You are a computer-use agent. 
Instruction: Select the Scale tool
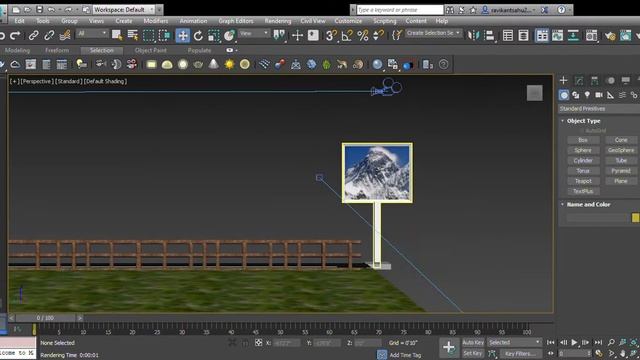213,36
